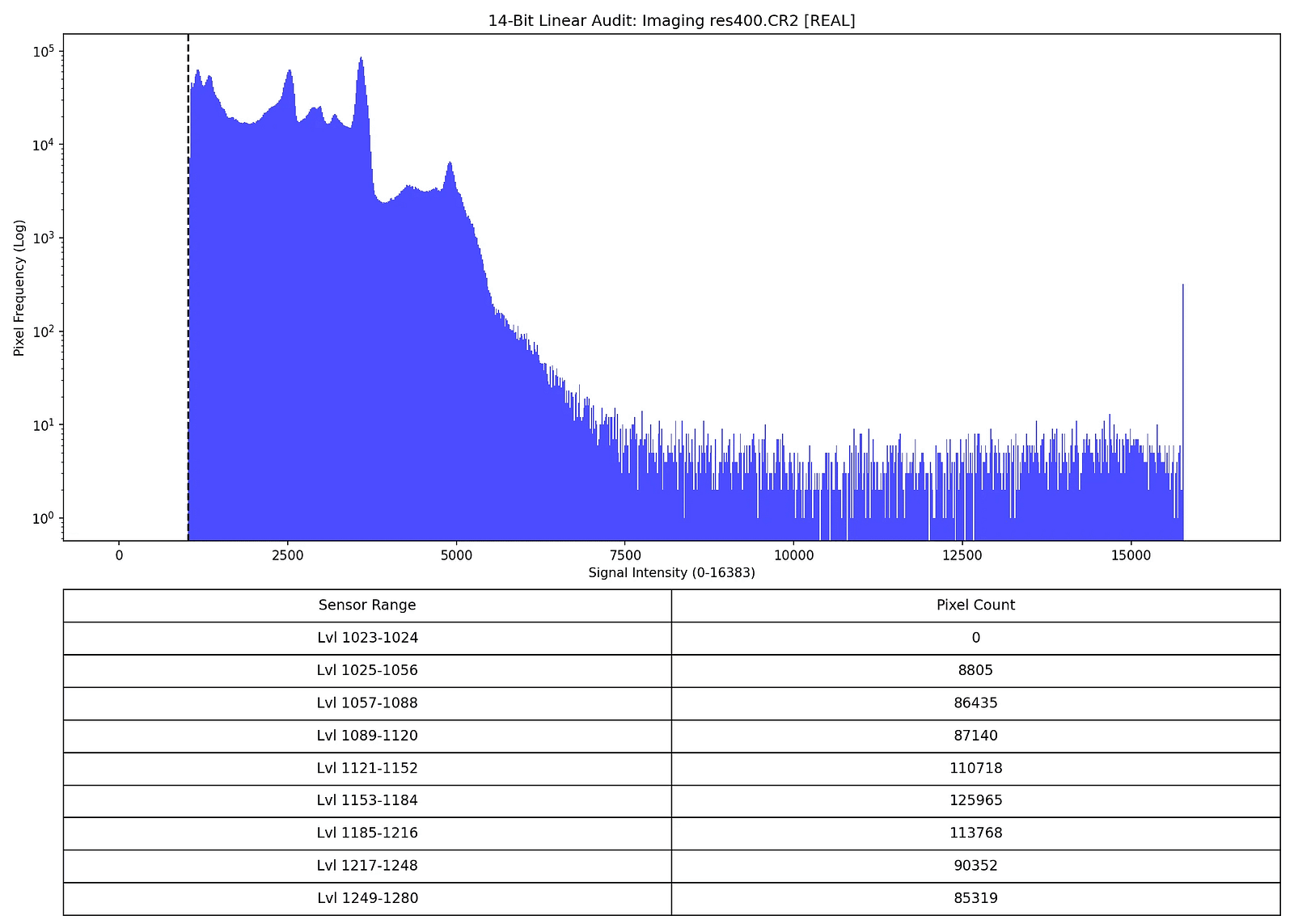Click the row labeled "Lvl 1185-1216"
The height and width of the screenshot is (924, 1294).
tap(368, 833)
